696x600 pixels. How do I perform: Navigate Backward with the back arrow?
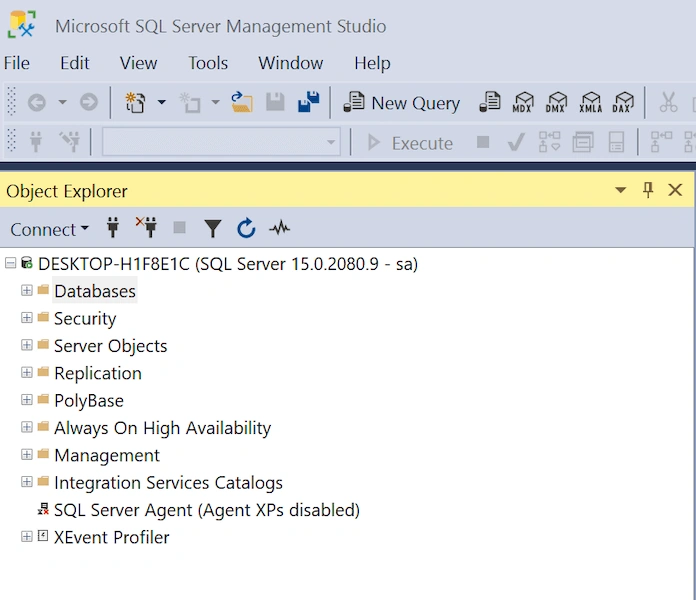37,103
